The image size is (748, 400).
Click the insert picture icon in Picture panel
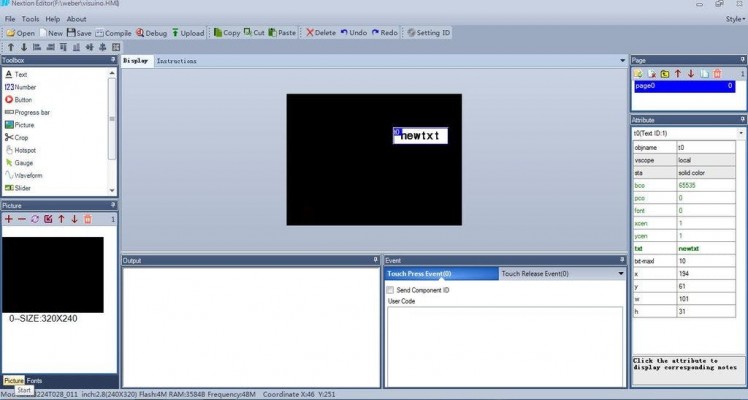48,219
